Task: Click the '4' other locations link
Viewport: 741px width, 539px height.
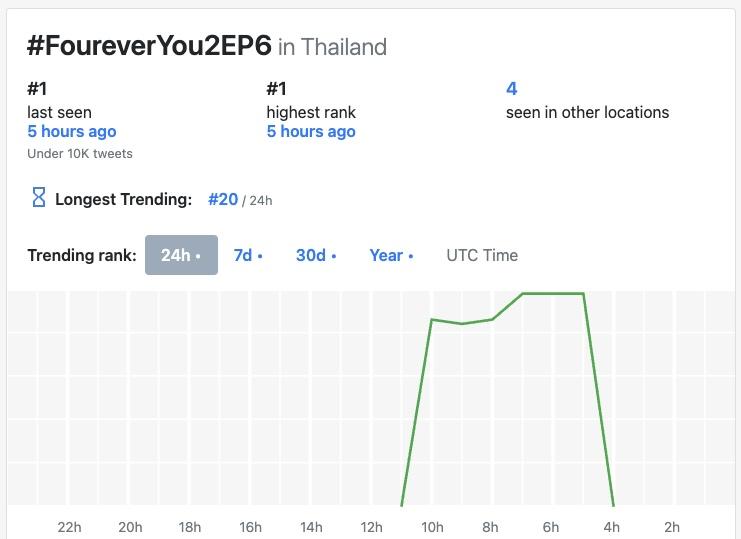Action: pos(512,89)
